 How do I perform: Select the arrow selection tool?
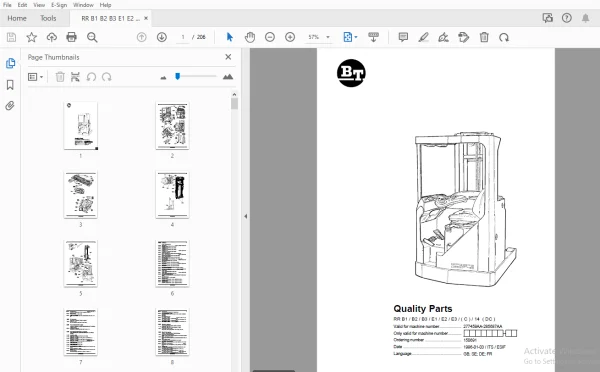pyautogui.click(x=230, y=37)
